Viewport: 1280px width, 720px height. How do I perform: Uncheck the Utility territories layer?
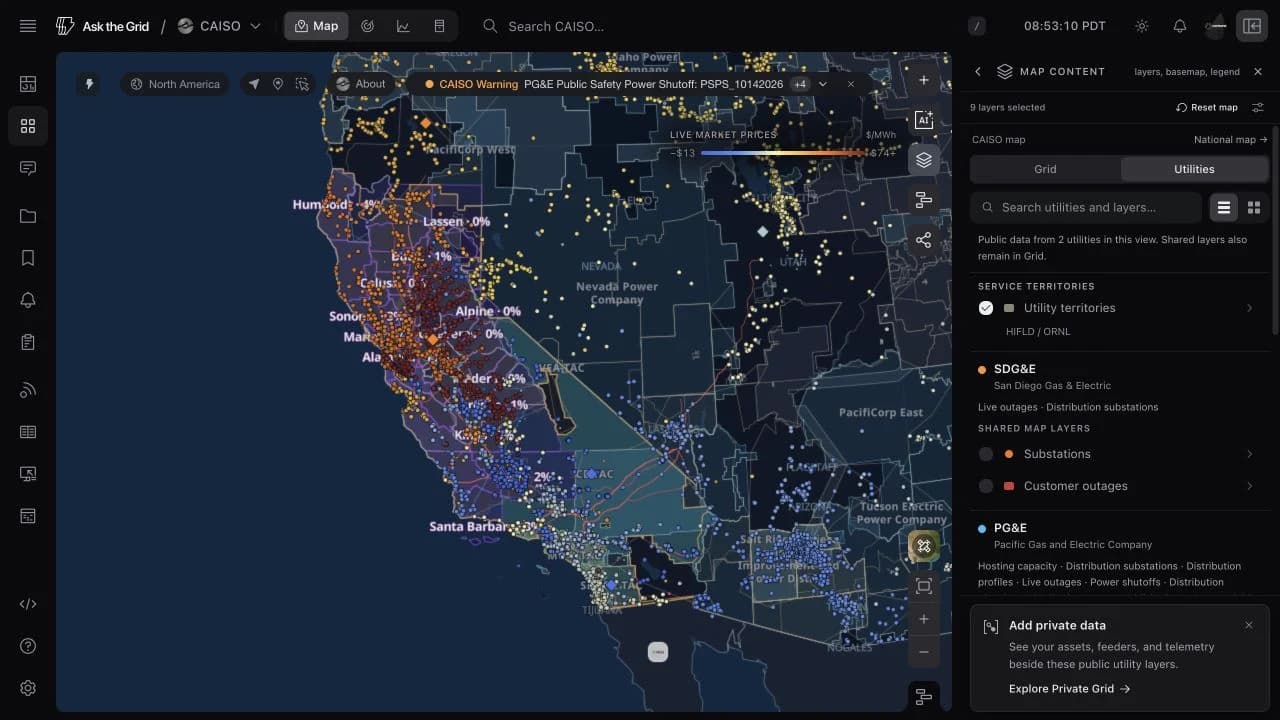tap(986, 308)
